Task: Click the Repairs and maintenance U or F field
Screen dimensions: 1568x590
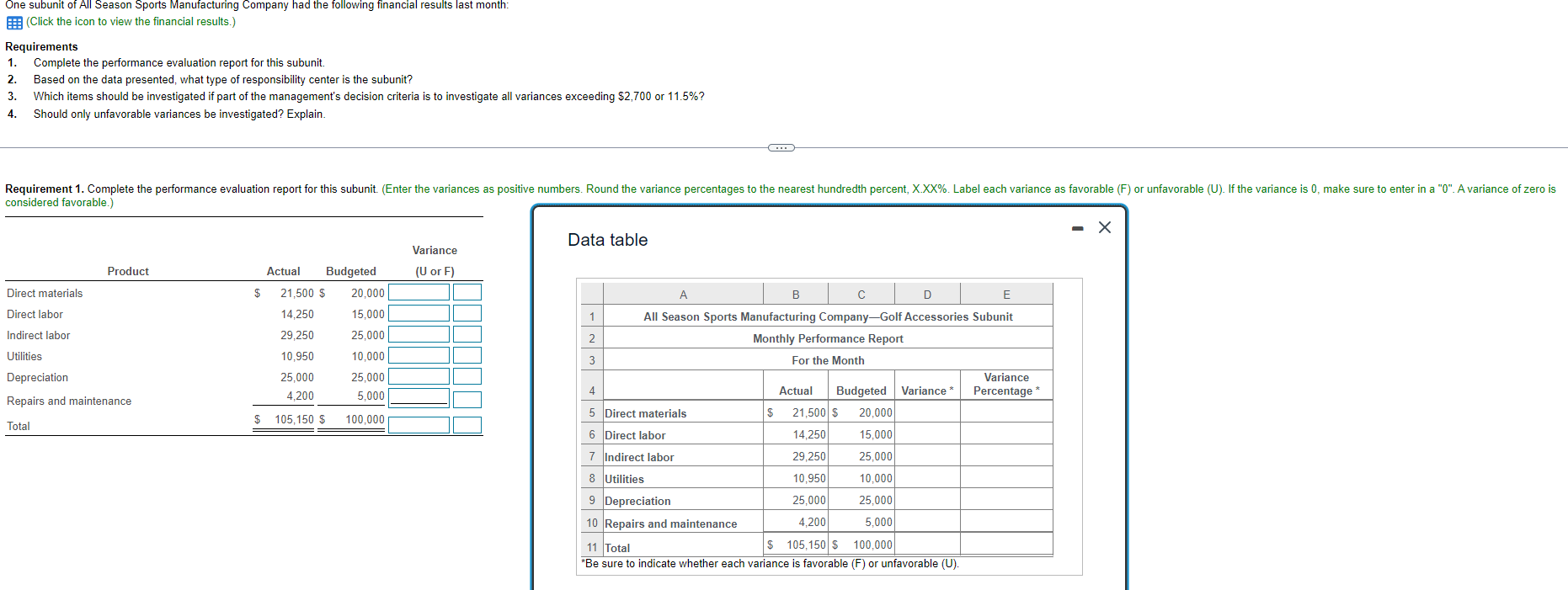Action: 467,400
